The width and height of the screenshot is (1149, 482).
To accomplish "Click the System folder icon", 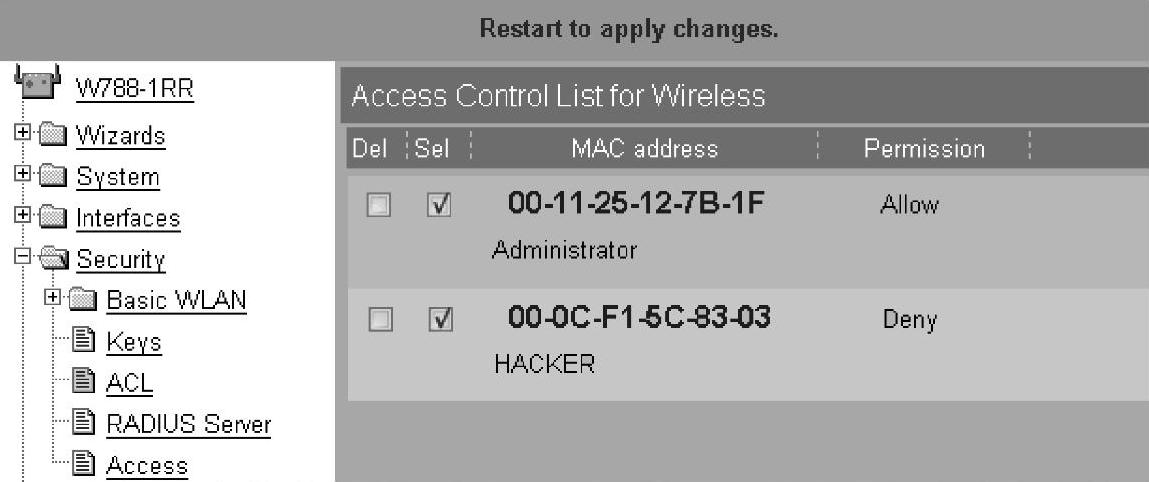I will [50, 177].
